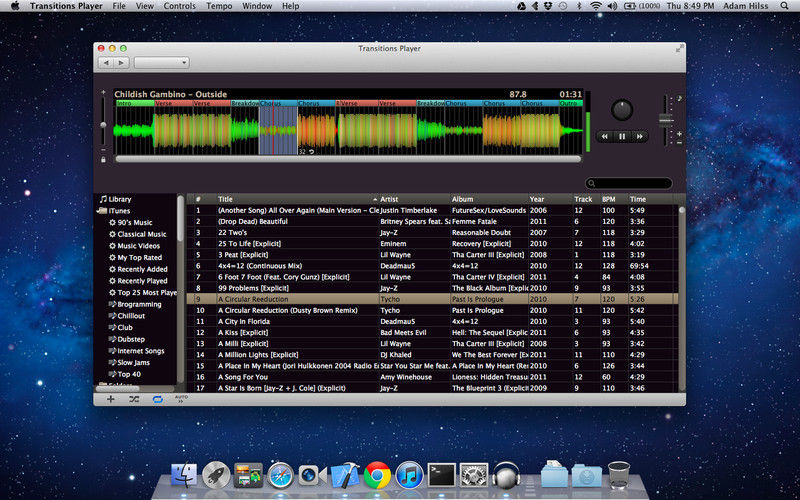Click the note icon above the tempo fader
Viewport: 800px width, 500px height.
pos(679,98)
